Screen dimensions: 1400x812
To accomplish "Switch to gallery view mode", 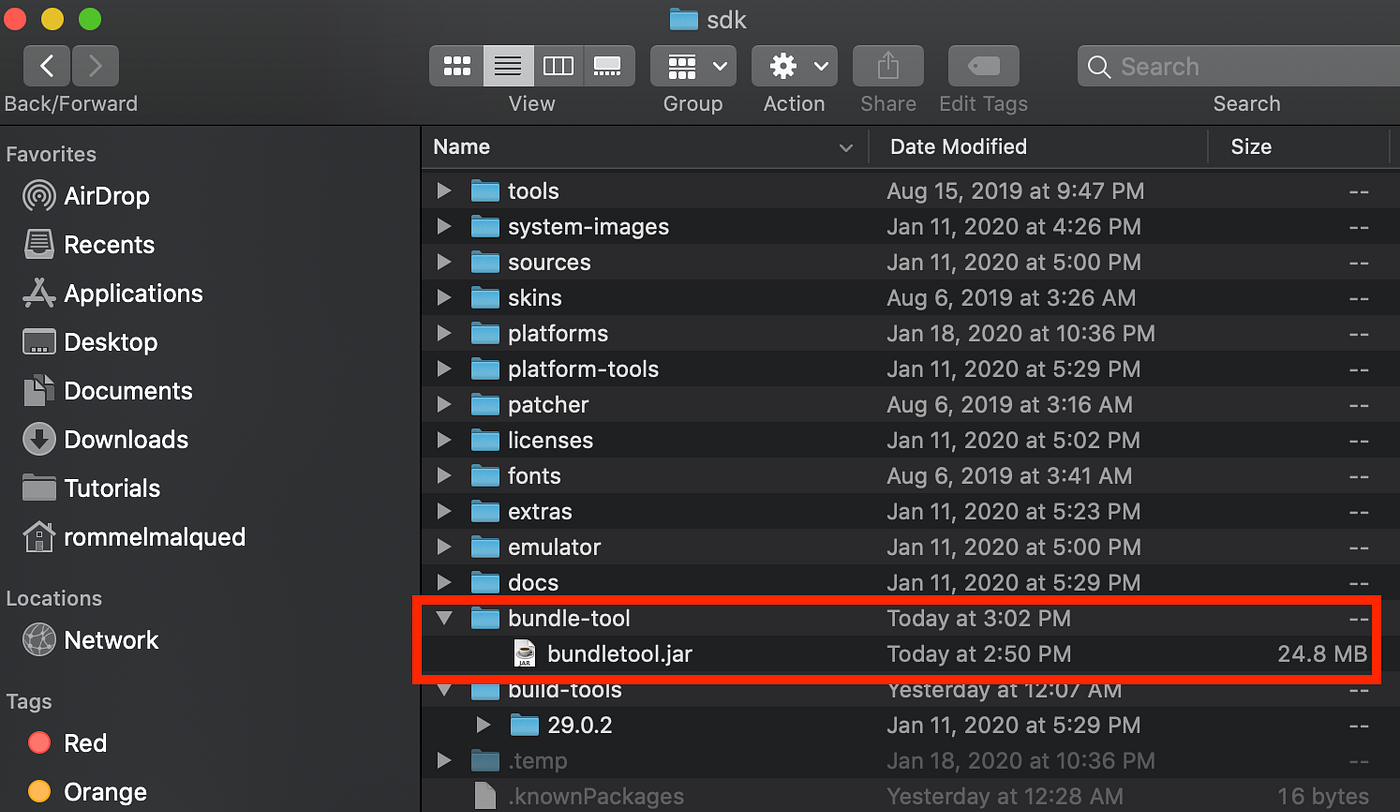I will pos(607,65).
